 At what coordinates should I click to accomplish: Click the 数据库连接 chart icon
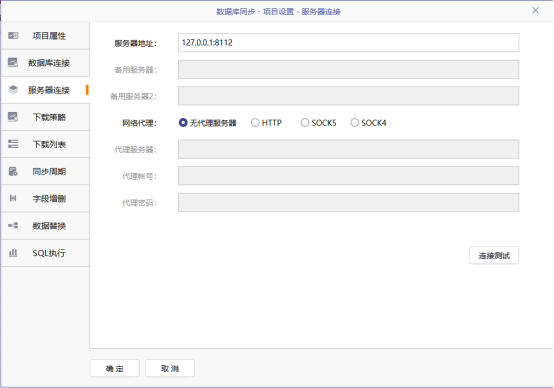13,63
